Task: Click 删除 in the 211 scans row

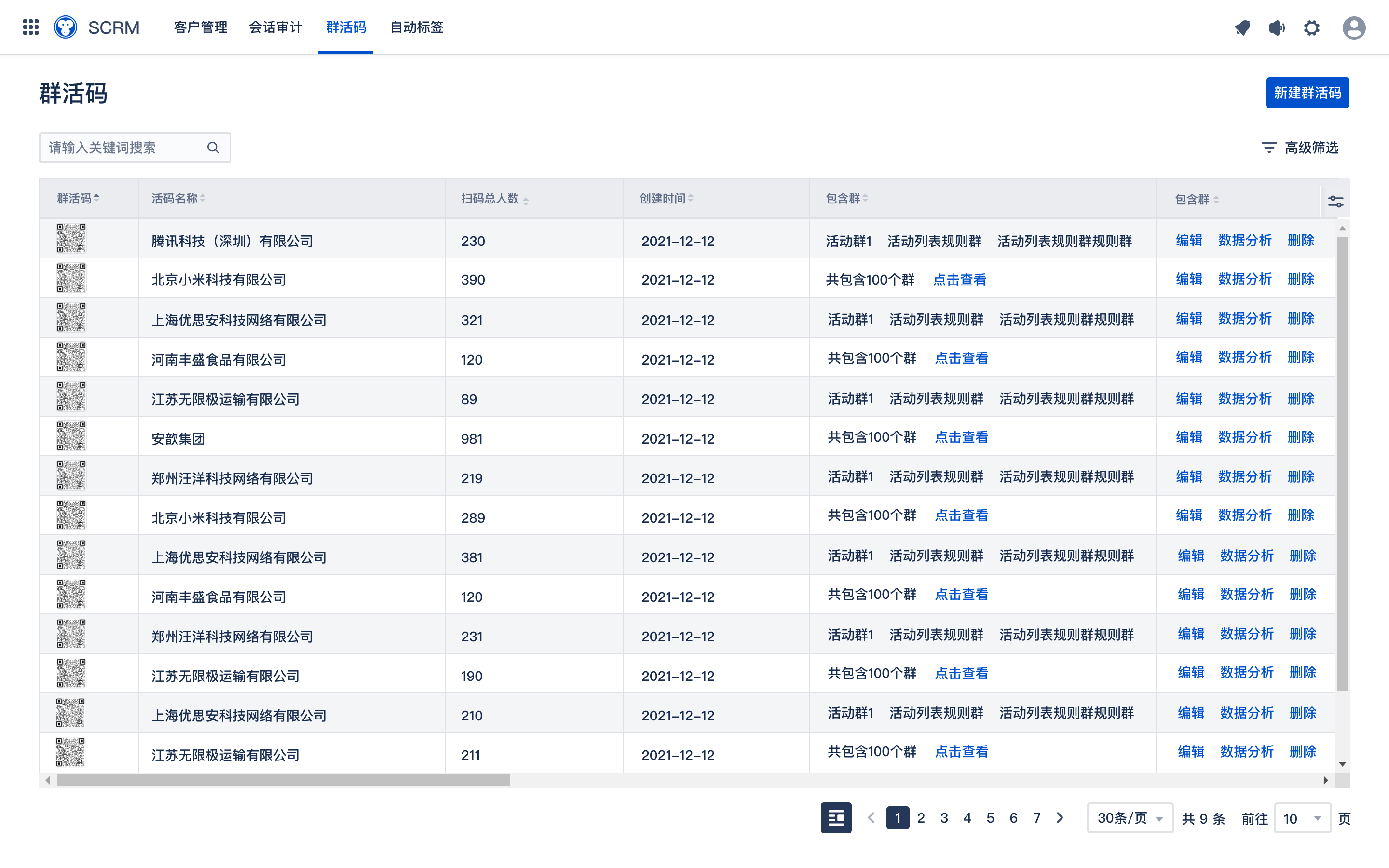Action: (x=1302, y=751)
